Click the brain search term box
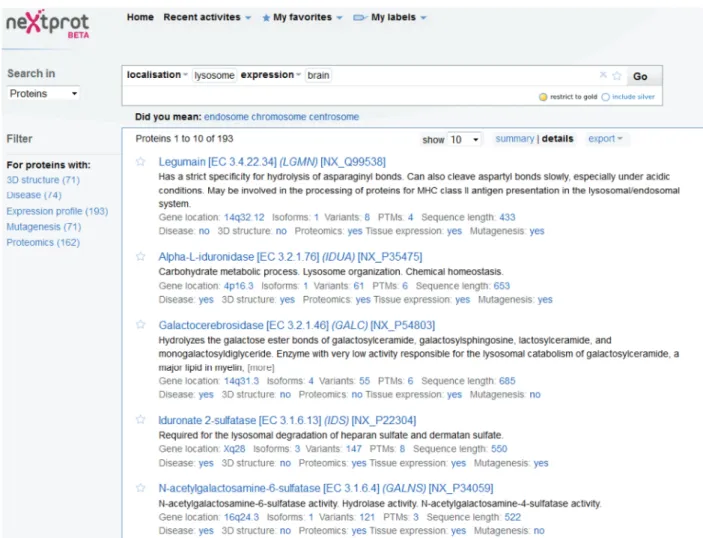 click(318, 75)
